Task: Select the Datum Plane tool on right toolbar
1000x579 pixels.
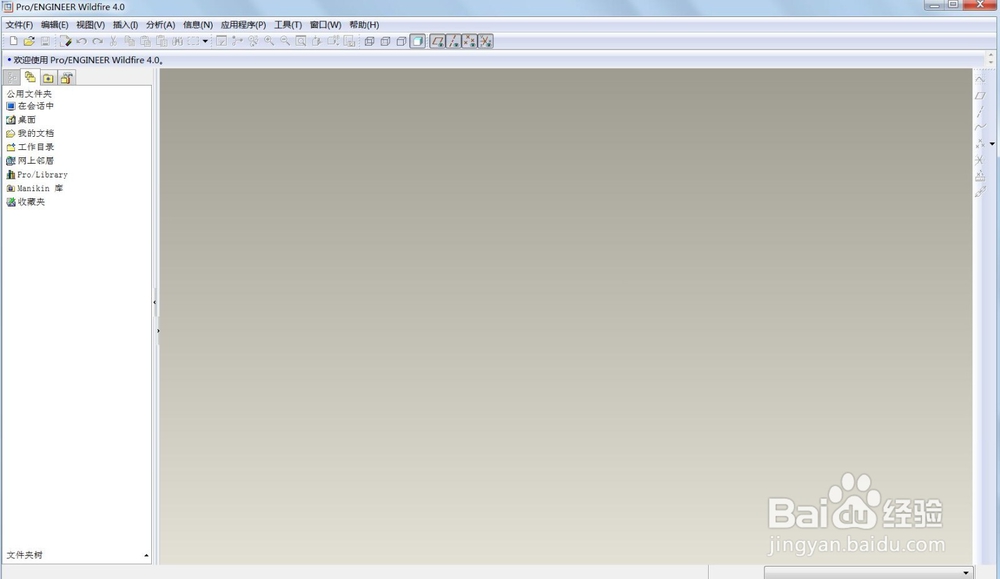Action: tap(980, 96)
